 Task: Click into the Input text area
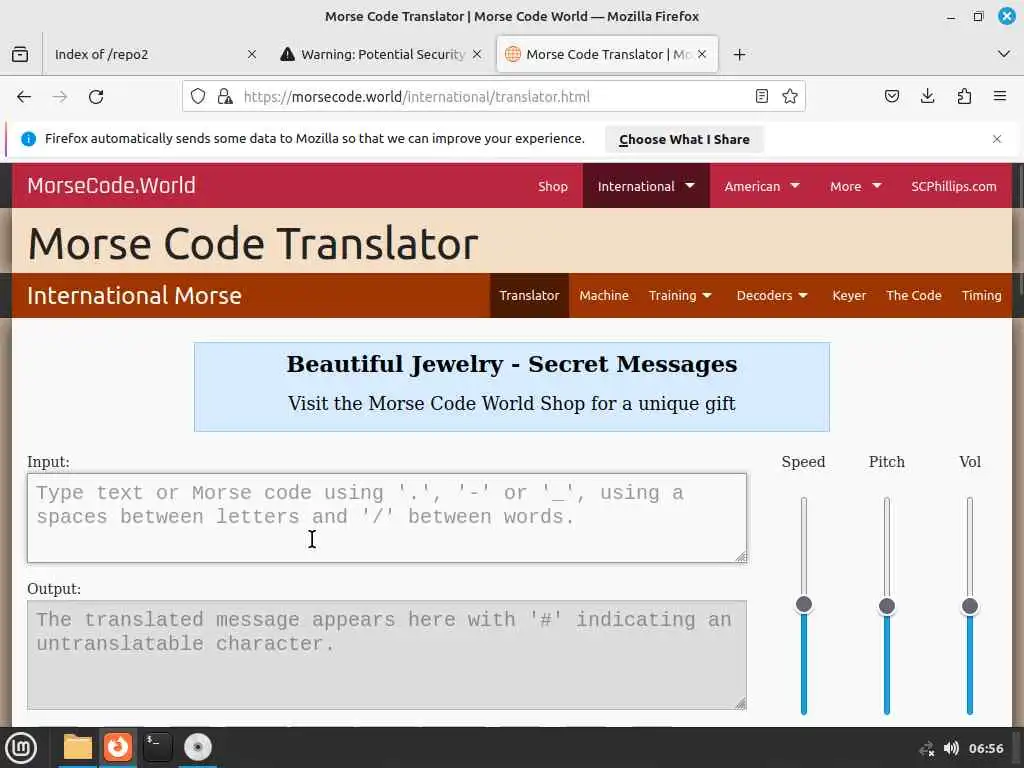pos(387,518)
